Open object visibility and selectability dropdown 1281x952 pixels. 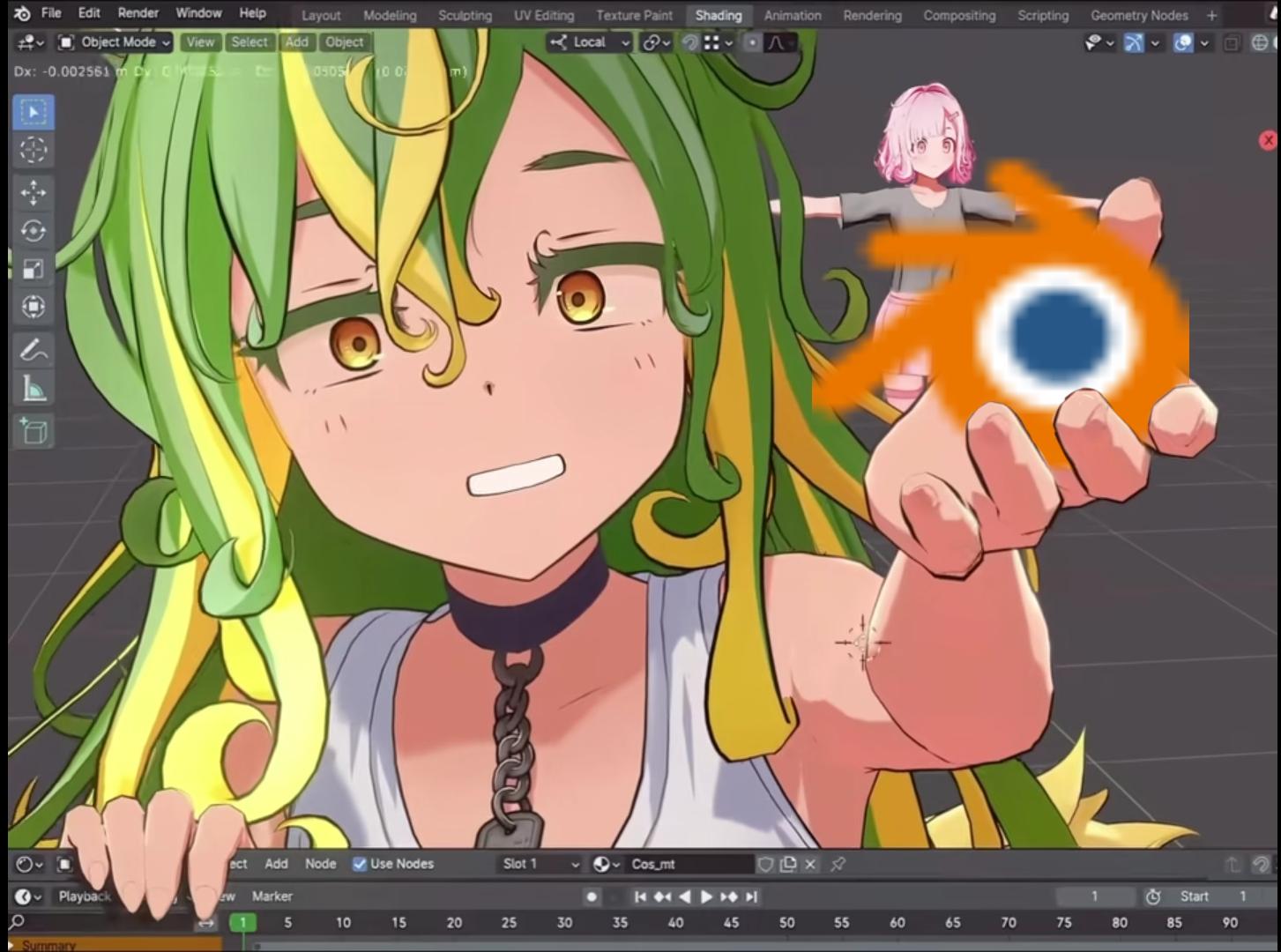click(1099, 42)
